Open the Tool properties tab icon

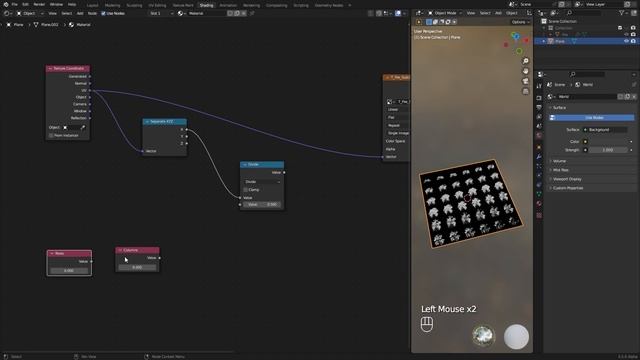pos(539,86)
